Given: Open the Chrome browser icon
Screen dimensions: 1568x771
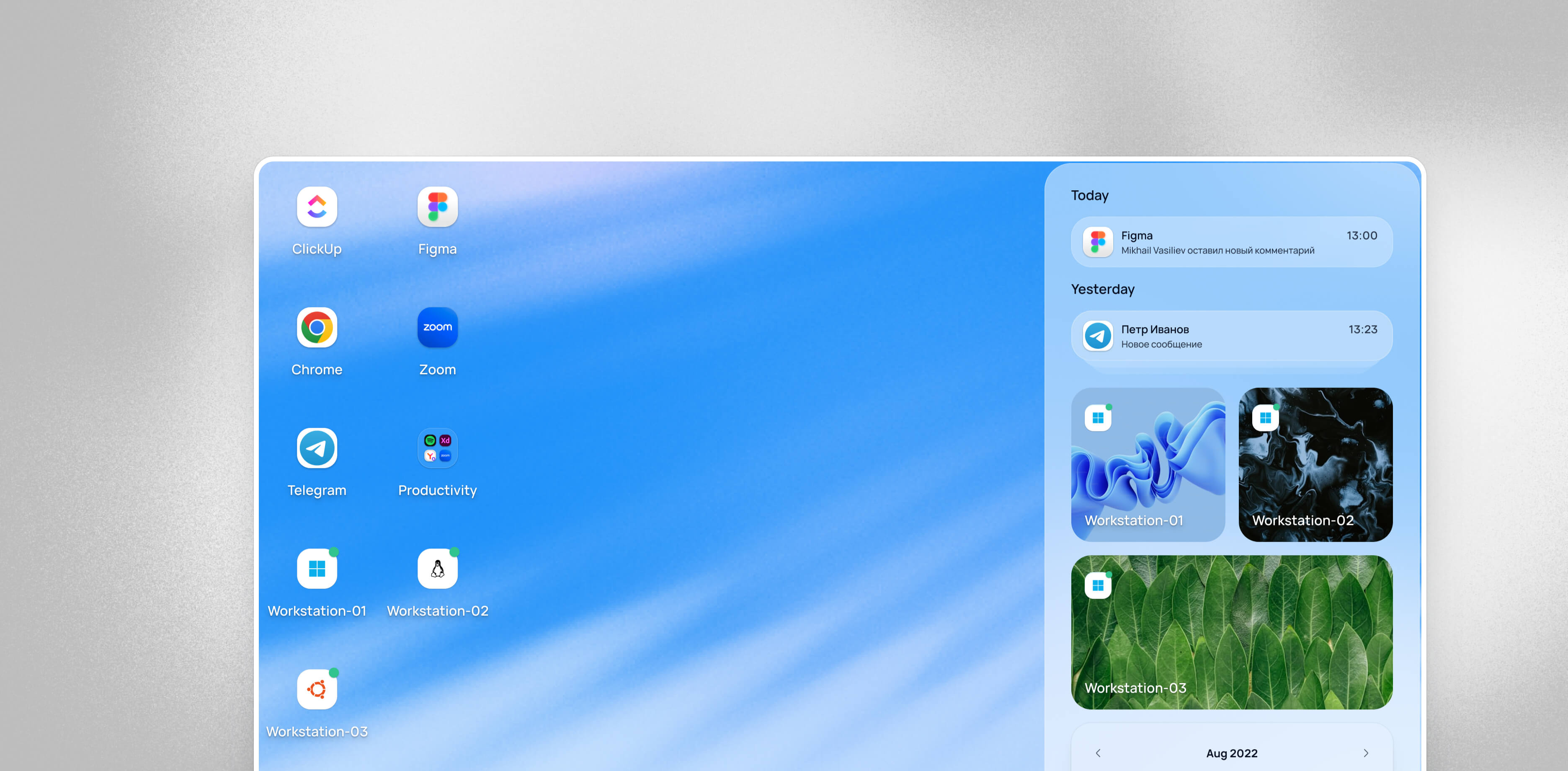Looking at the screenshot, I should pos(317,328).
